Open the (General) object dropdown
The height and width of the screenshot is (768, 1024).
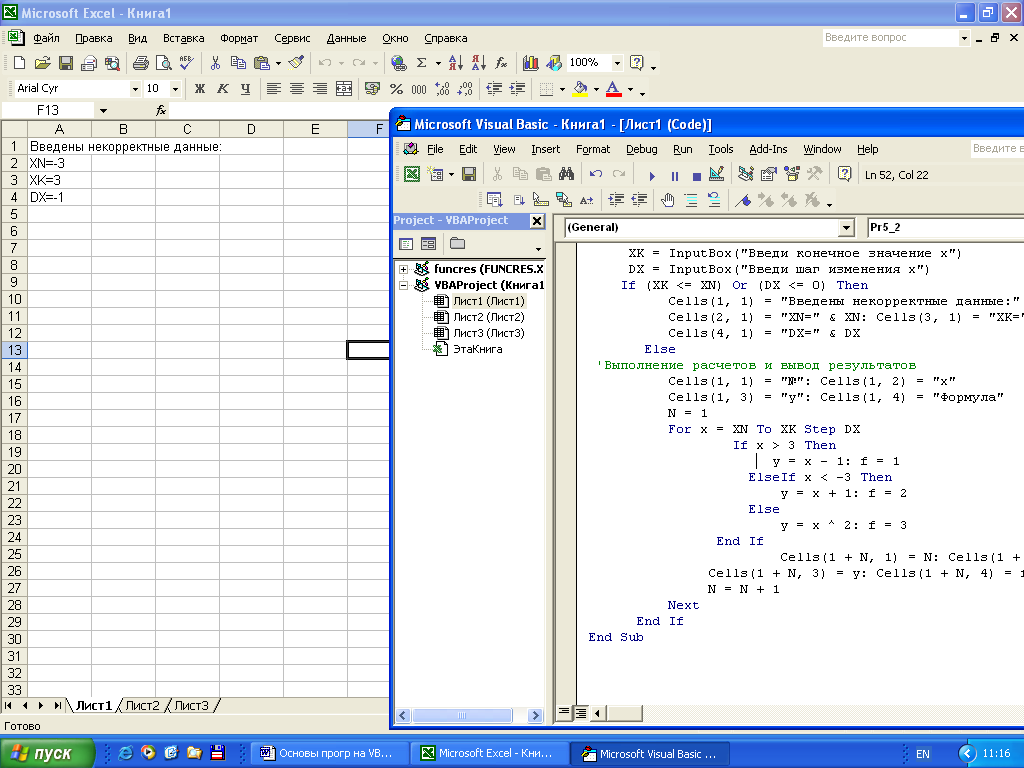[x=846, y=227]
